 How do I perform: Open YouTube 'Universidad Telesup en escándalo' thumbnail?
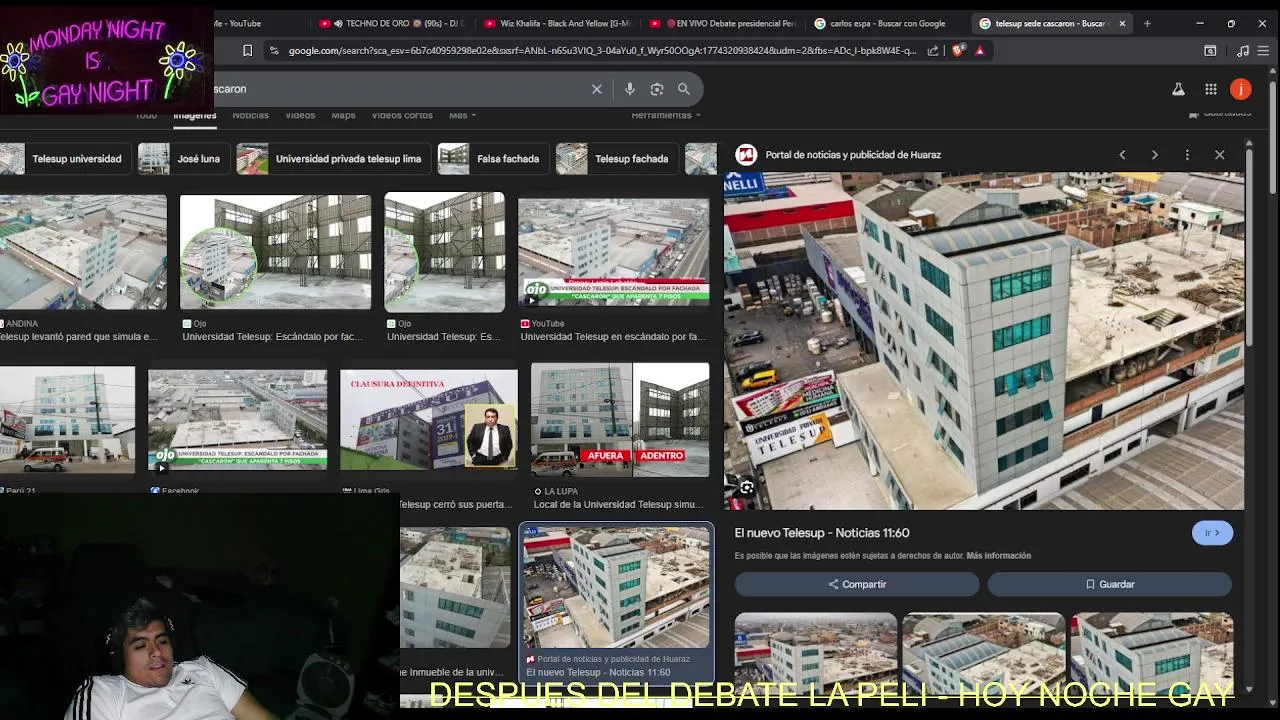(613, 252)
